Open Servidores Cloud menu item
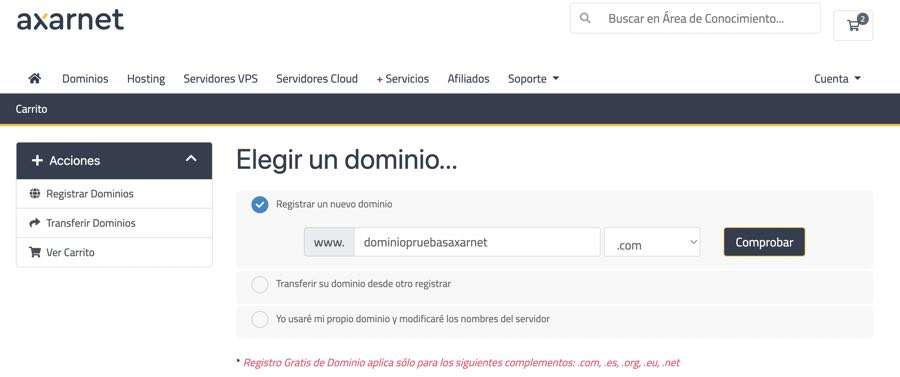 pos(317,79)
